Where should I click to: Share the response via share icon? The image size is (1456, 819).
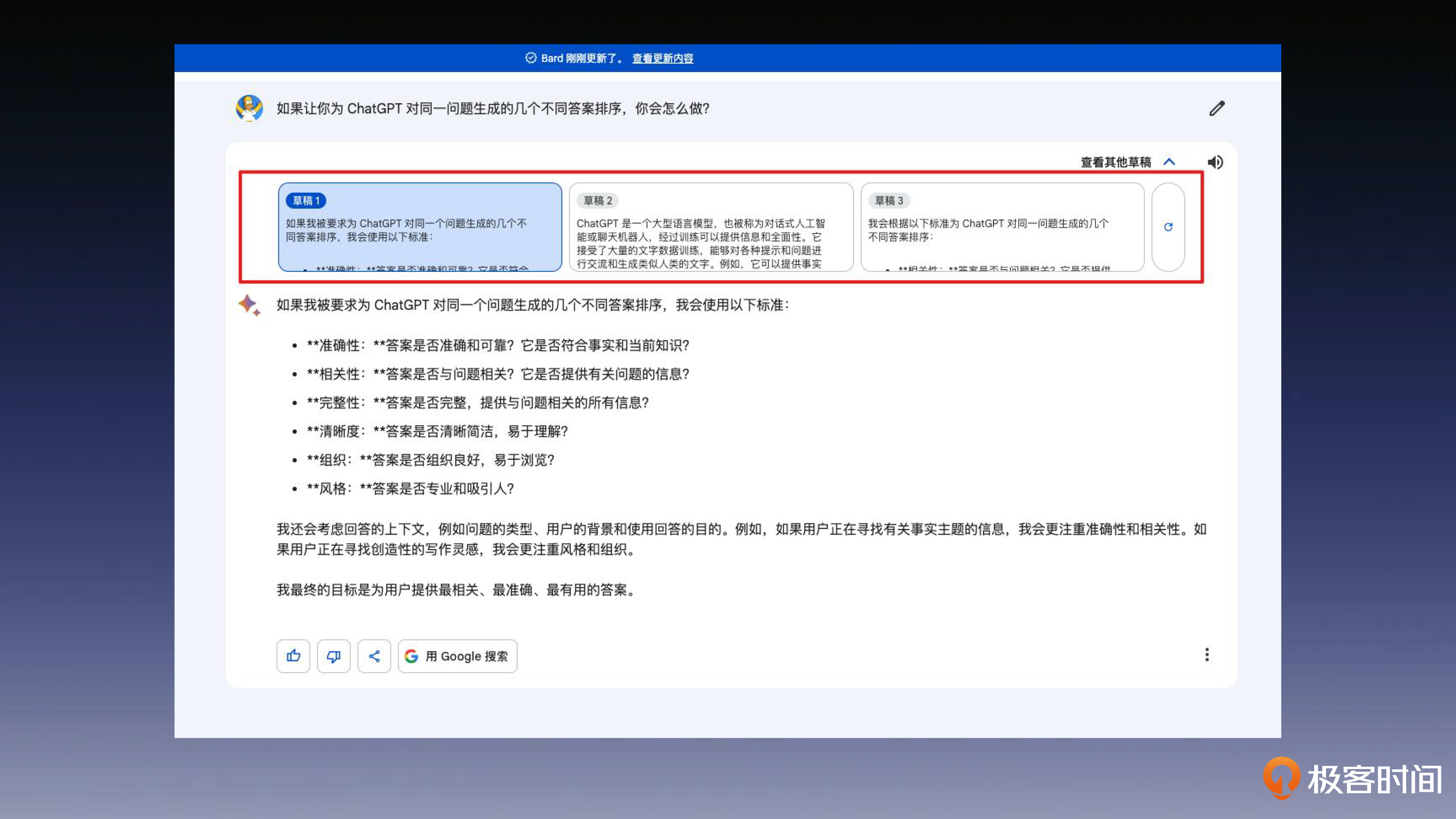pos(374,655)
